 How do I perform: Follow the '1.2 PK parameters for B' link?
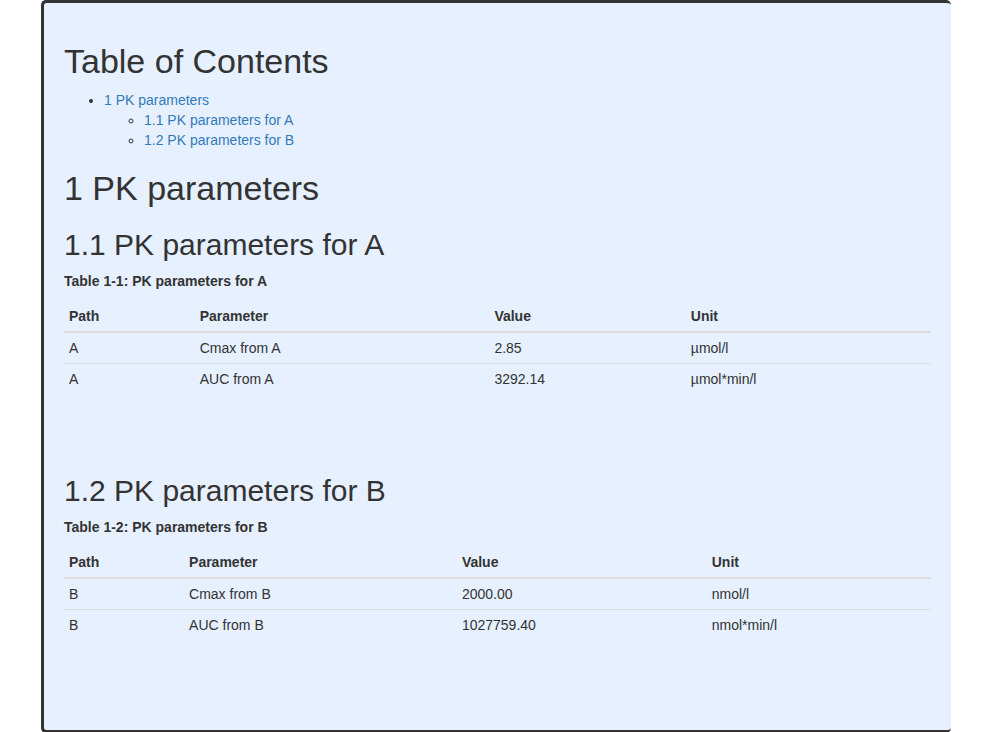pyautogui.click(x=219, y=140)
